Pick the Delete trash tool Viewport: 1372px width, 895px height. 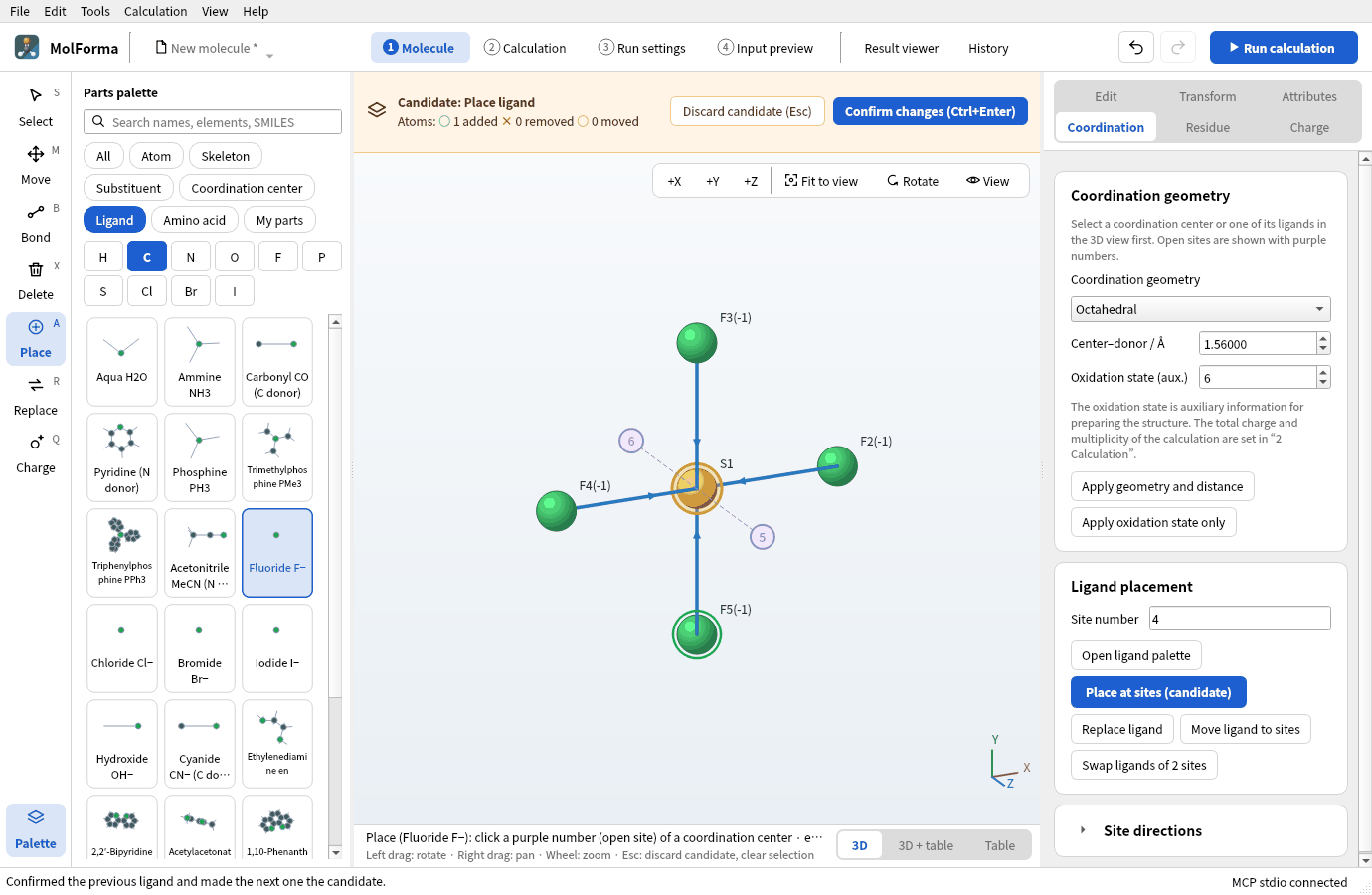(36, 279)
